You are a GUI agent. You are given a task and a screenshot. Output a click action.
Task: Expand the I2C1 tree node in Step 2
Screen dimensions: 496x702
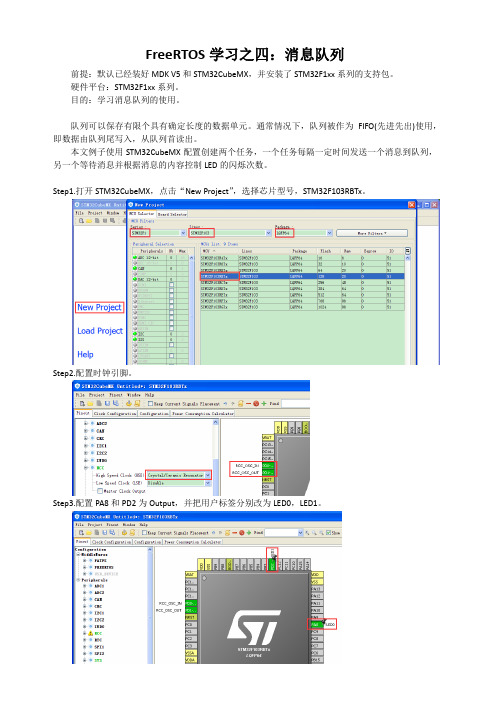[86, 445]
